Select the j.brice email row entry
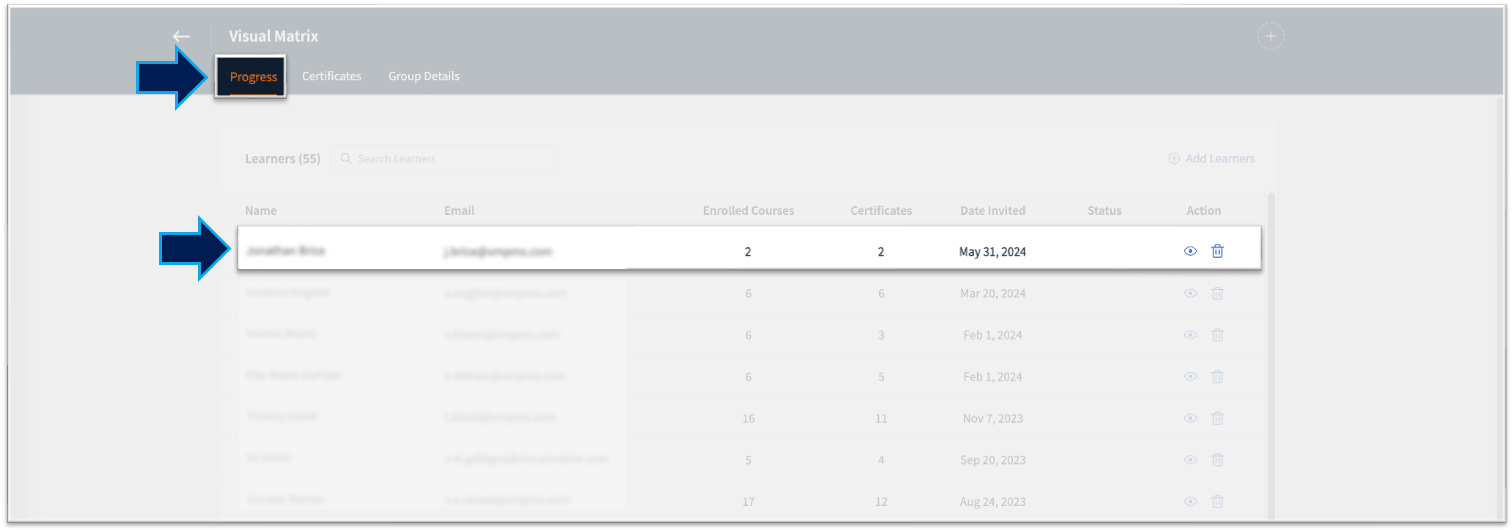 pyautogui.click(x=497, y=252)
